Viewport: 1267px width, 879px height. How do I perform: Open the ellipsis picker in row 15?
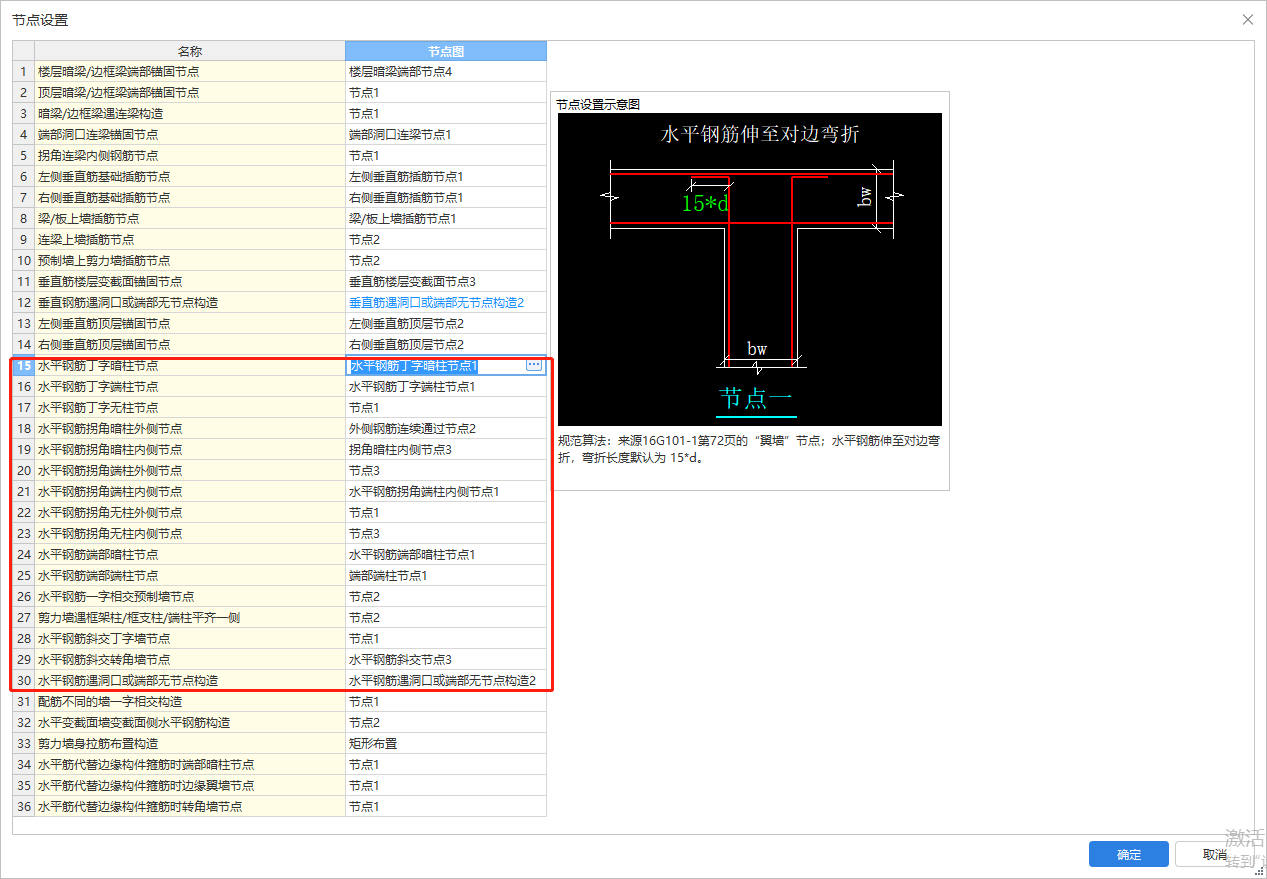[533, 366]
